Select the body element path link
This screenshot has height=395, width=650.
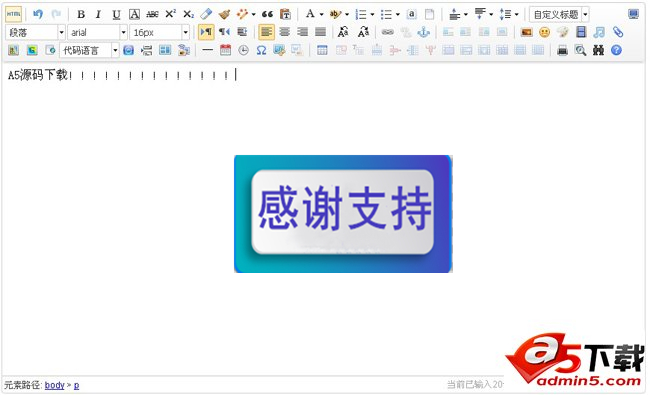click(54, 385)
